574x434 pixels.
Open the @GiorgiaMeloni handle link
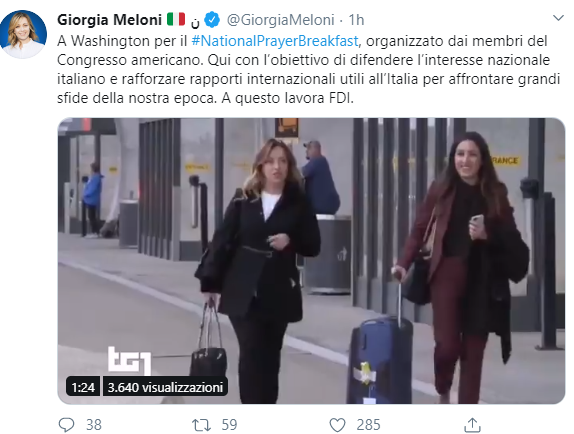280,20
